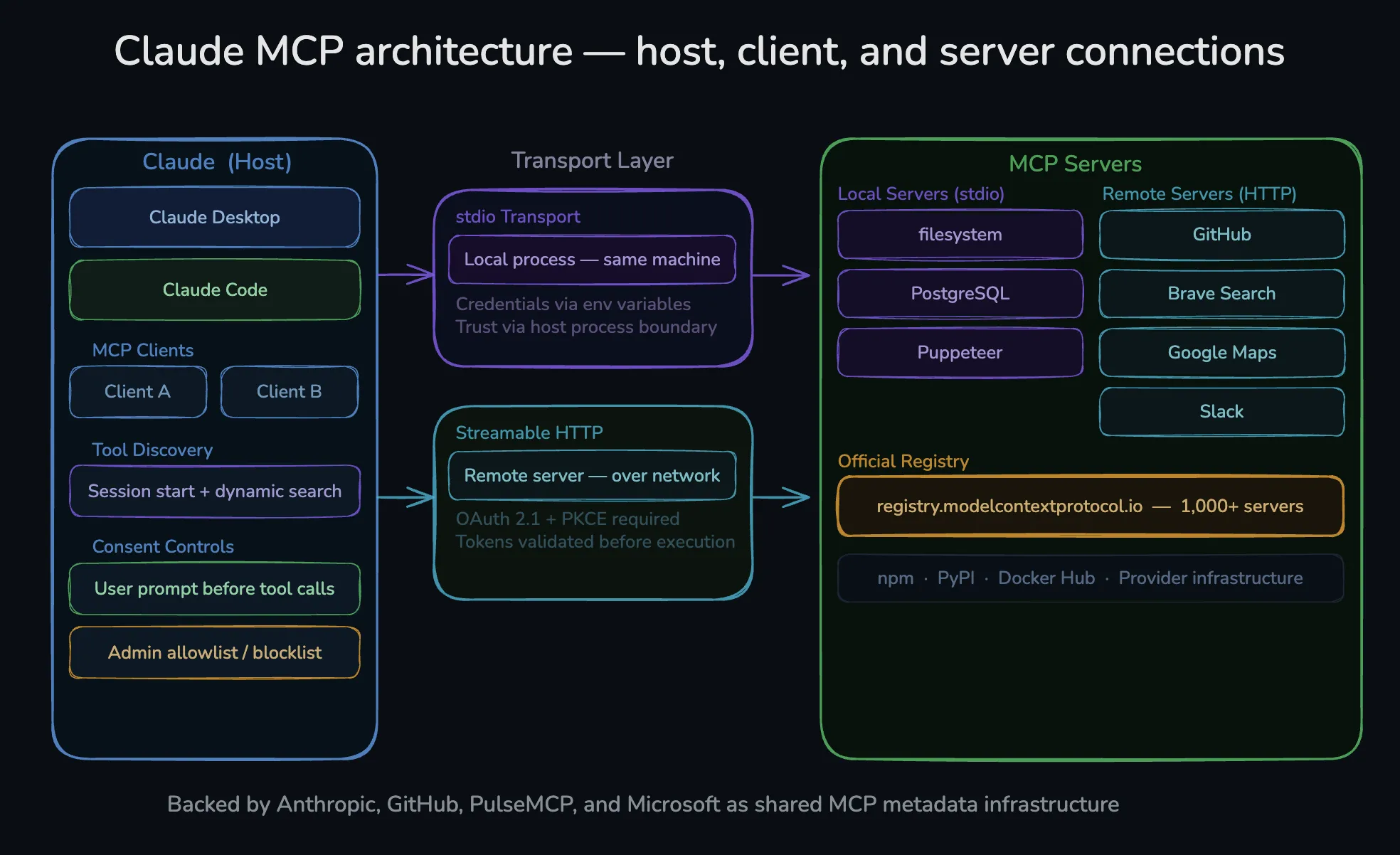The image size is (1400, 855).
Task: Click 'Remote server — over network' box
Action: tap(592, 475)
